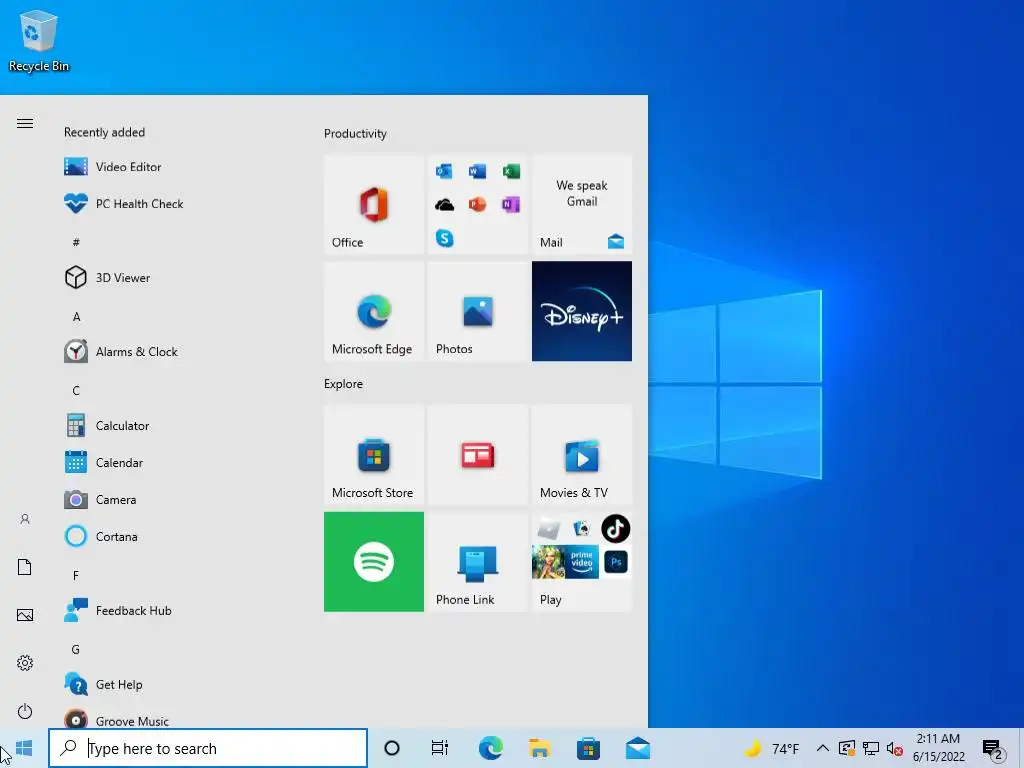
Task: Open clock showing 2:11 AM
Action: pos(938,748)
